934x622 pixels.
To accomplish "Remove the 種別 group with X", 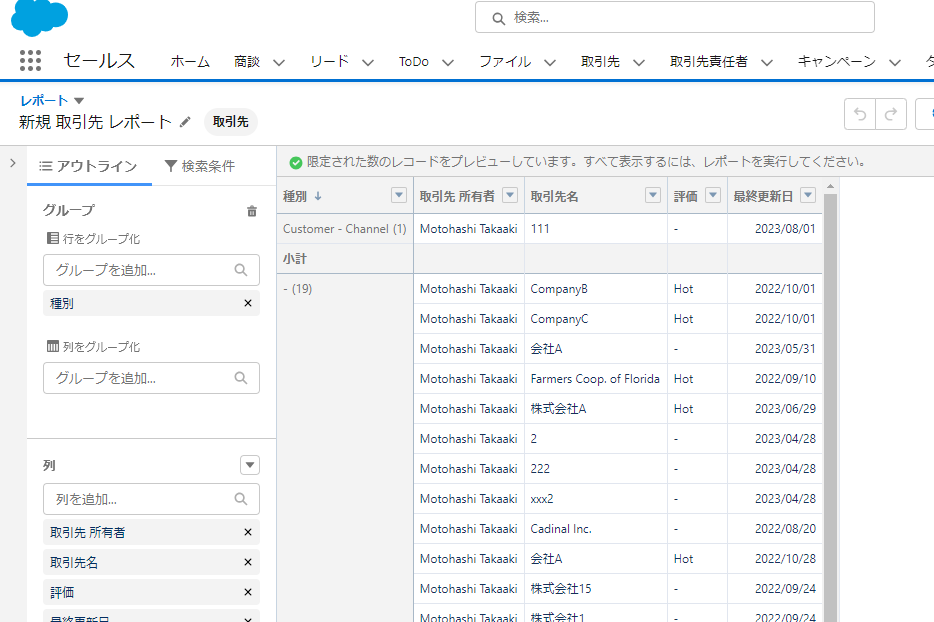I will click(x=248, y=303).
